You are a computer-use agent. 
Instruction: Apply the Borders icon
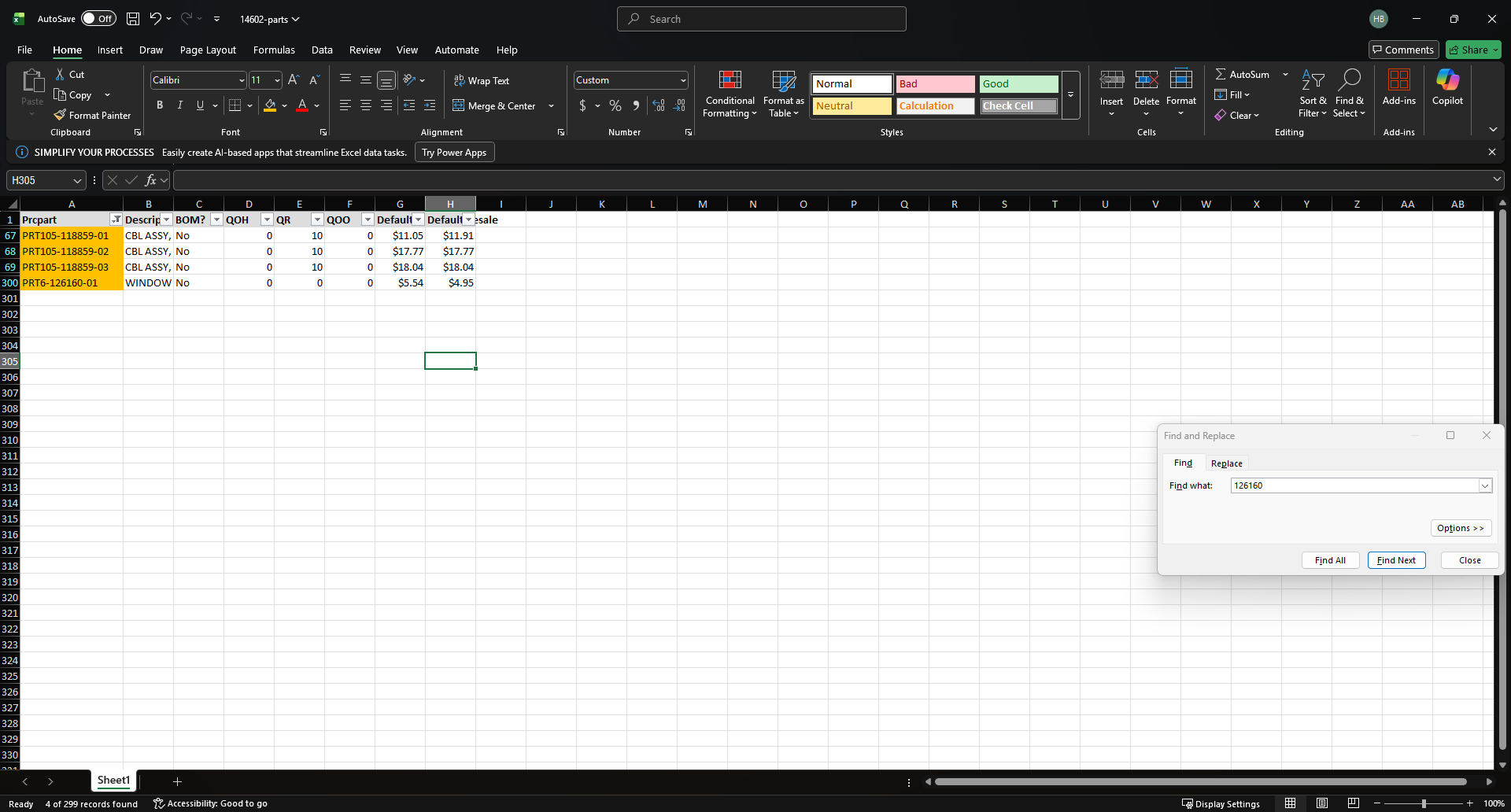pyautogui.click(x=235, y=105)
